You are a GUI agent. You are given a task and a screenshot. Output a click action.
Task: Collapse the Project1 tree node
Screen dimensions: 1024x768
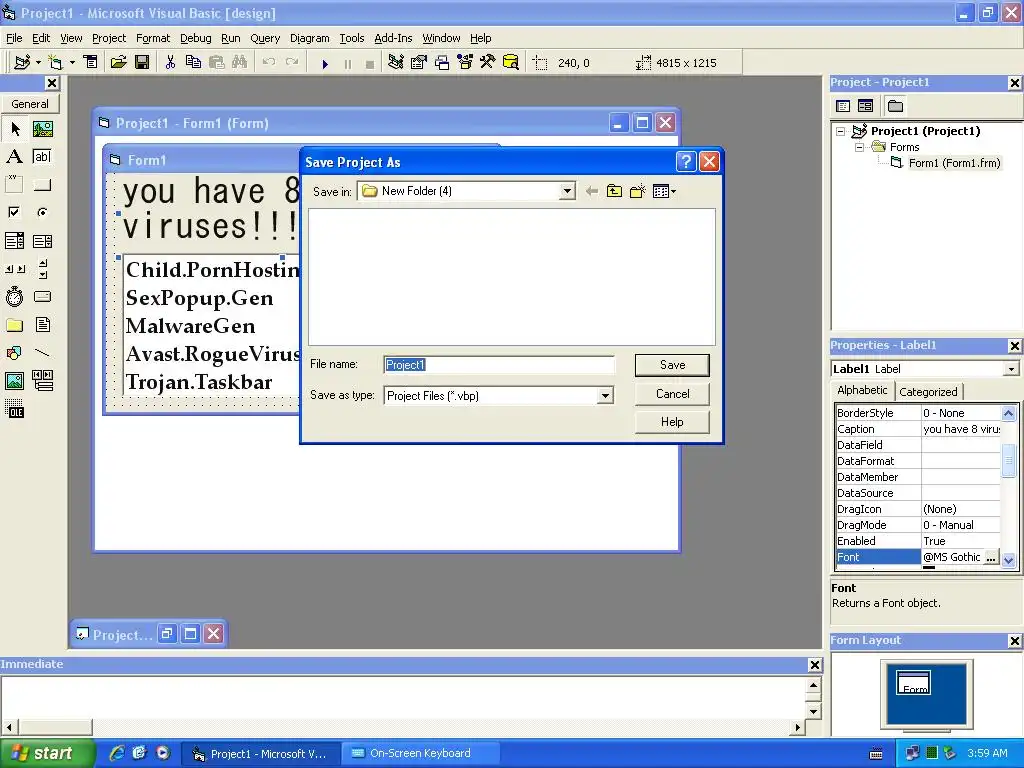point(841,131)
